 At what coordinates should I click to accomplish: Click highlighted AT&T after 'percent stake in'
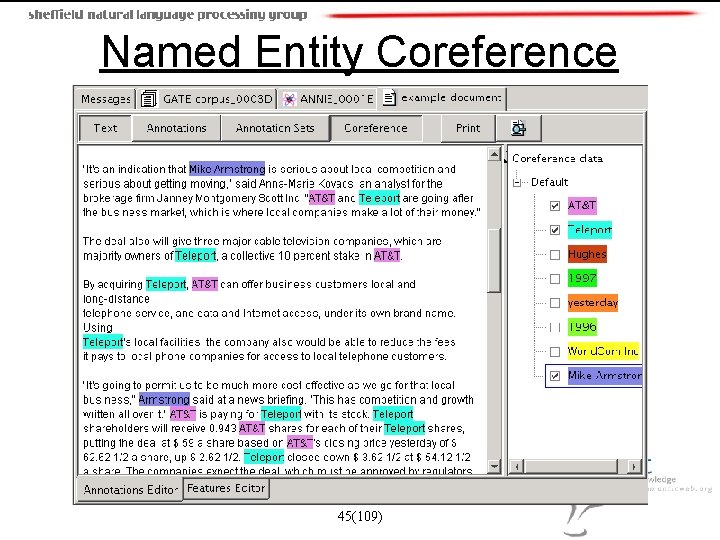(x=387, y=255)
